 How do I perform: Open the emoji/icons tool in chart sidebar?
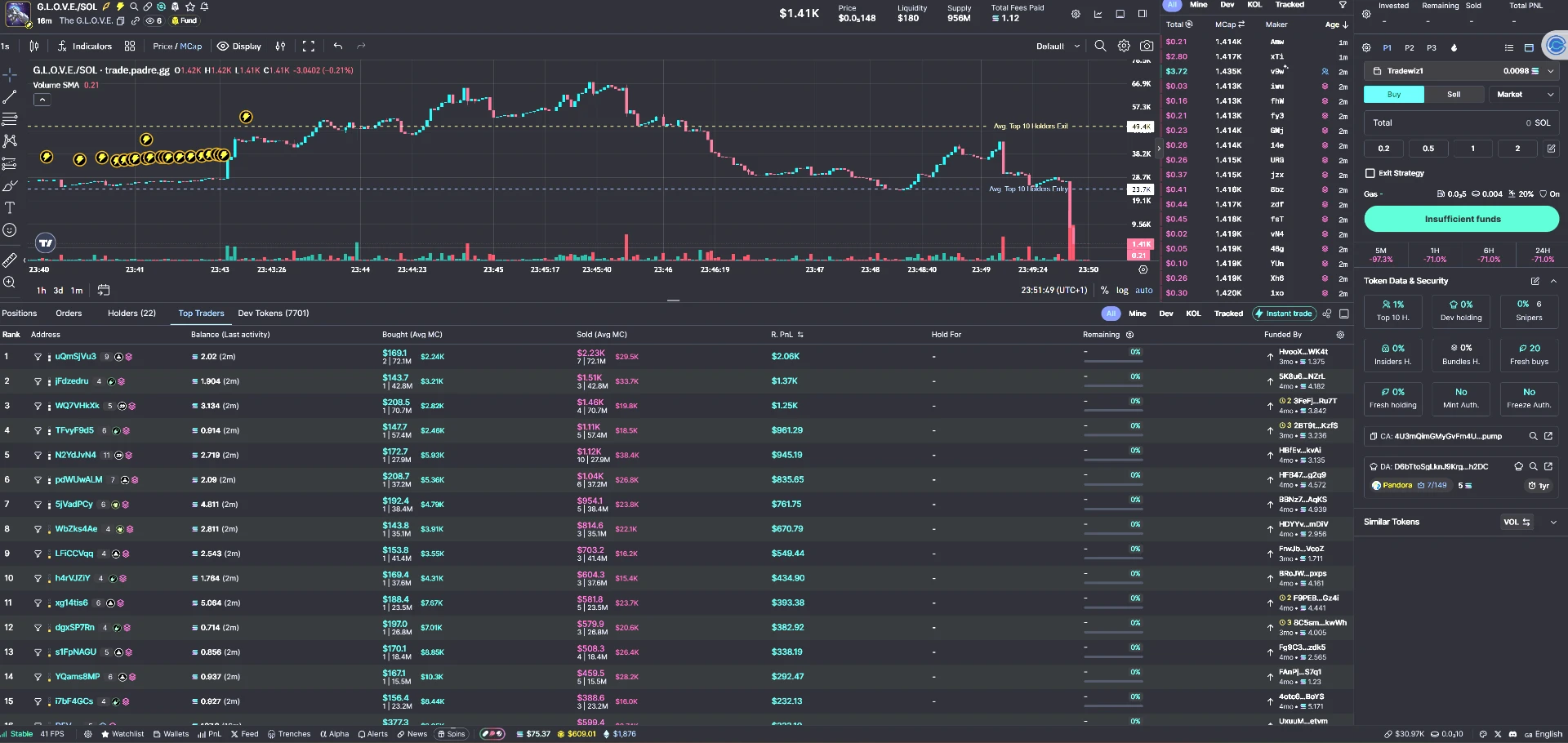pyautogui.click(x=10, y=230)
